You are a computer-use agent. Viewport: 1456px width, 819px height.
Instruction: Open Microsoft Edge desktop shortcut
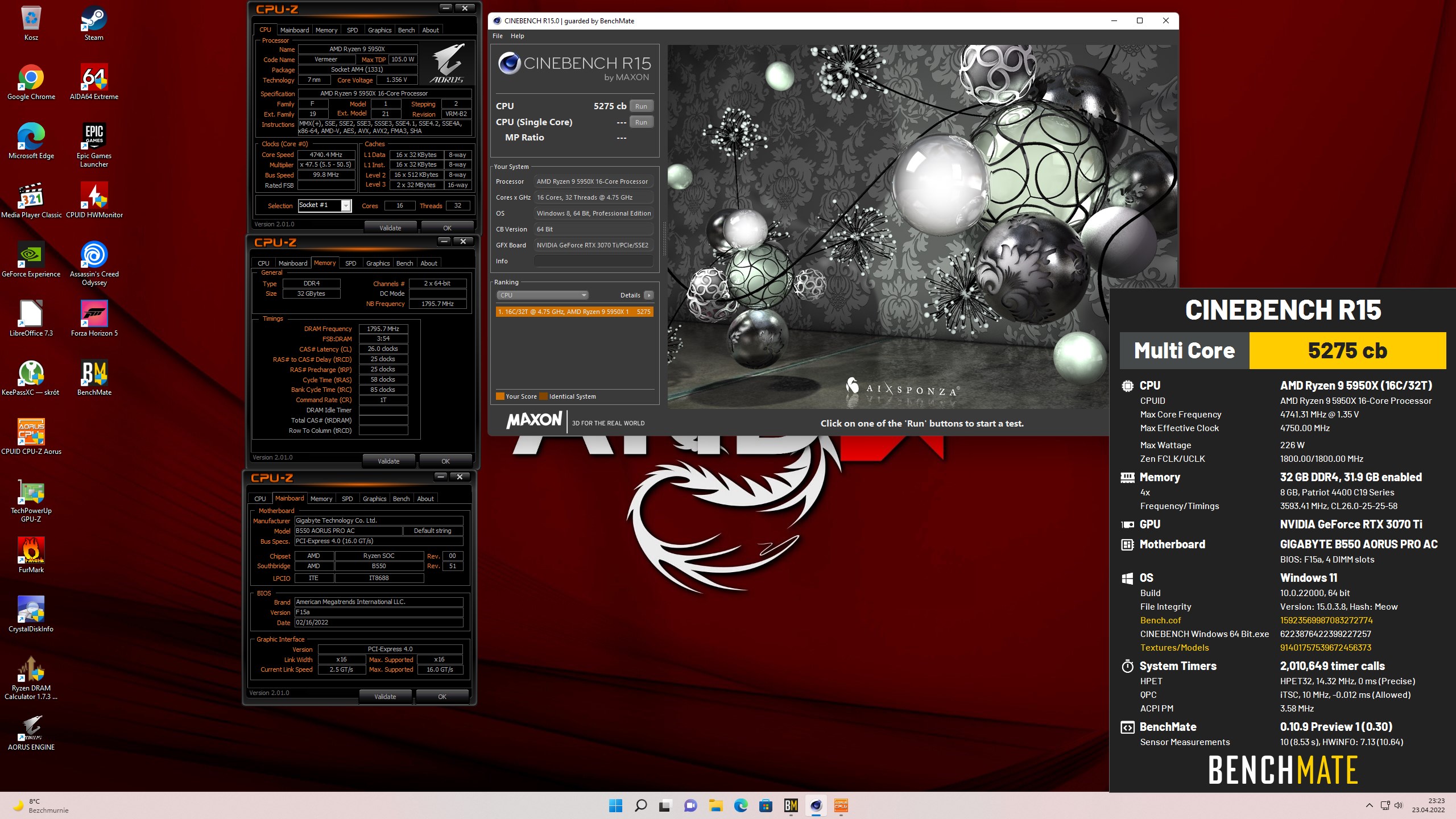pos(31,141)
